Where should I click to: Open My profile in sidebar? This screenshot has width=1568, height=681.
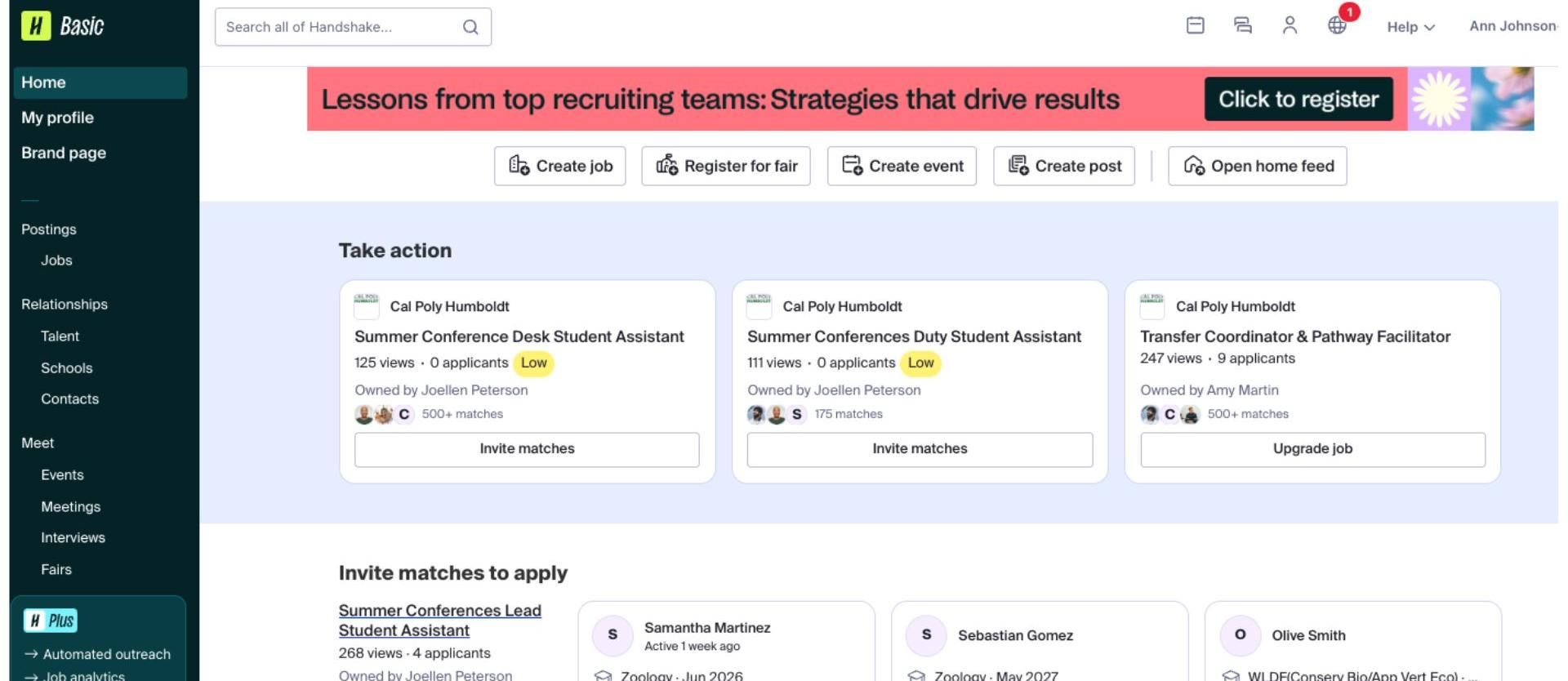tap(57, 118)
